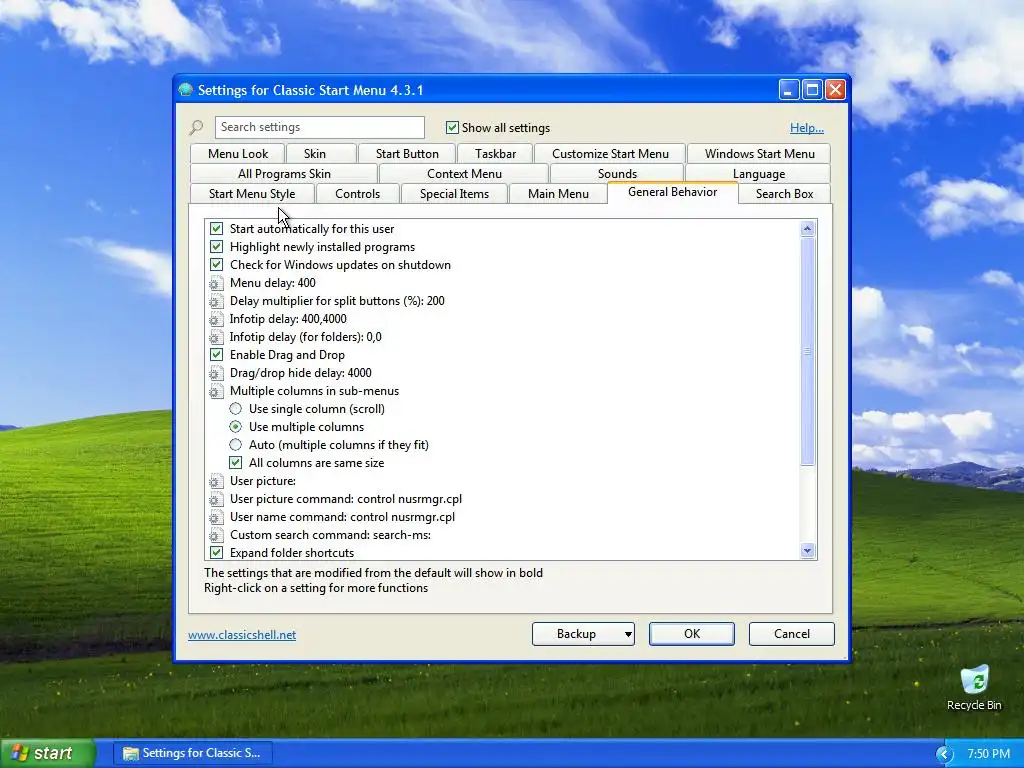Switch to the Start Button tab
The image size is (1024, 768).
click(x=407, y=153)
